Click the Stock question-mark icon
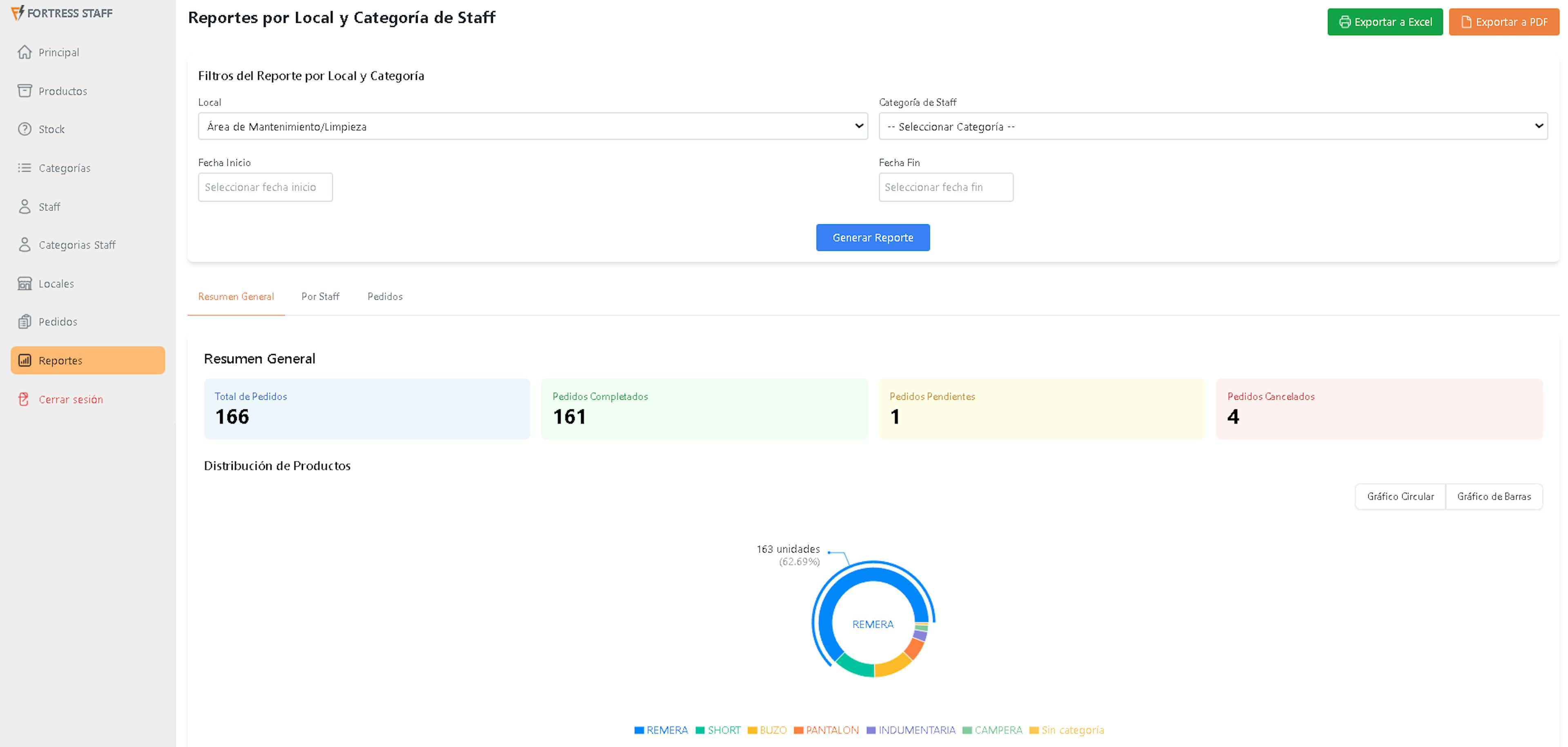Image resolution: width=1568 pixels, height=747 pixels. pyautogui.click(x=24, y=129)
